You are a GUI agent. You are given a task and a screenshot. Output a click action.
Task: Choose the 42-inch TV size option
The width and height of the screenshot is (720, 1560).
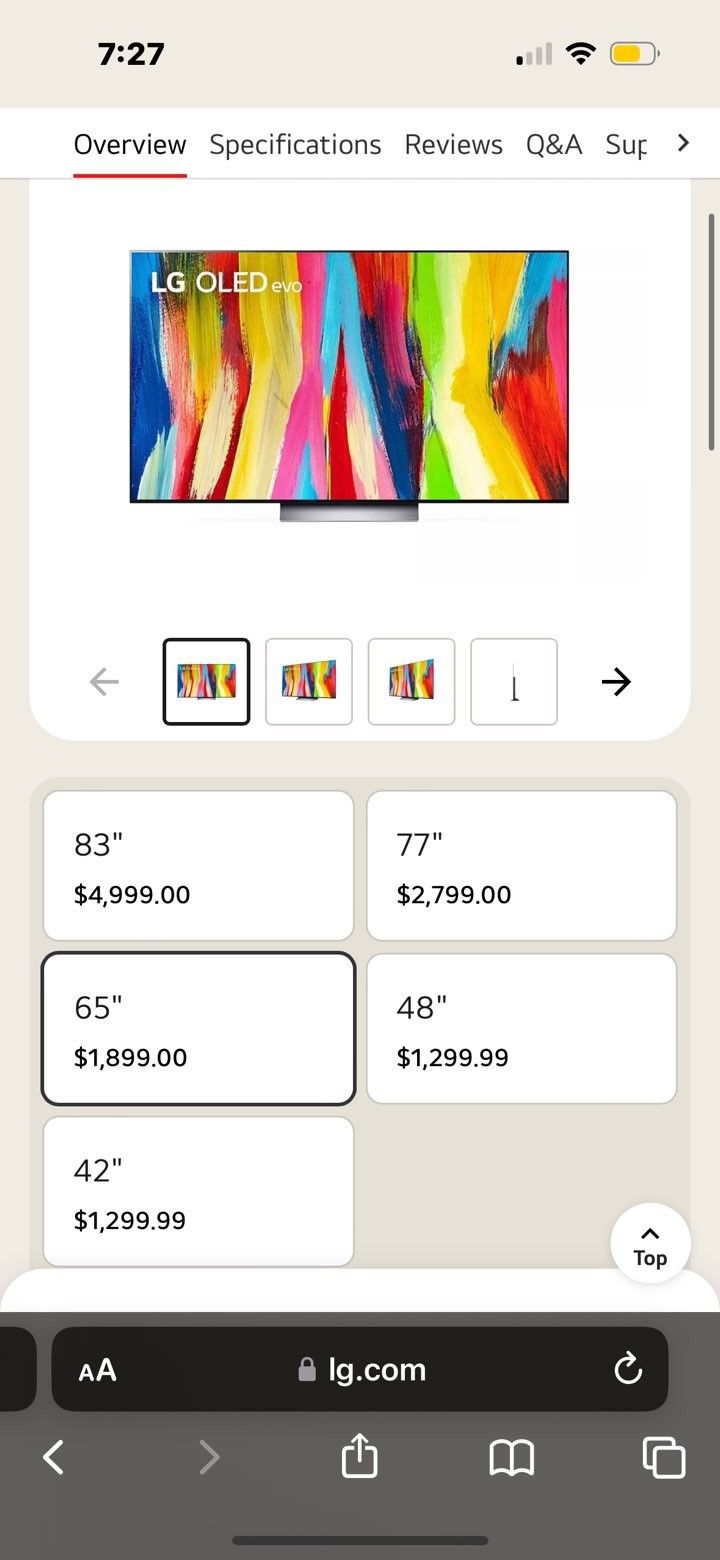click(x=197, y=1190)
